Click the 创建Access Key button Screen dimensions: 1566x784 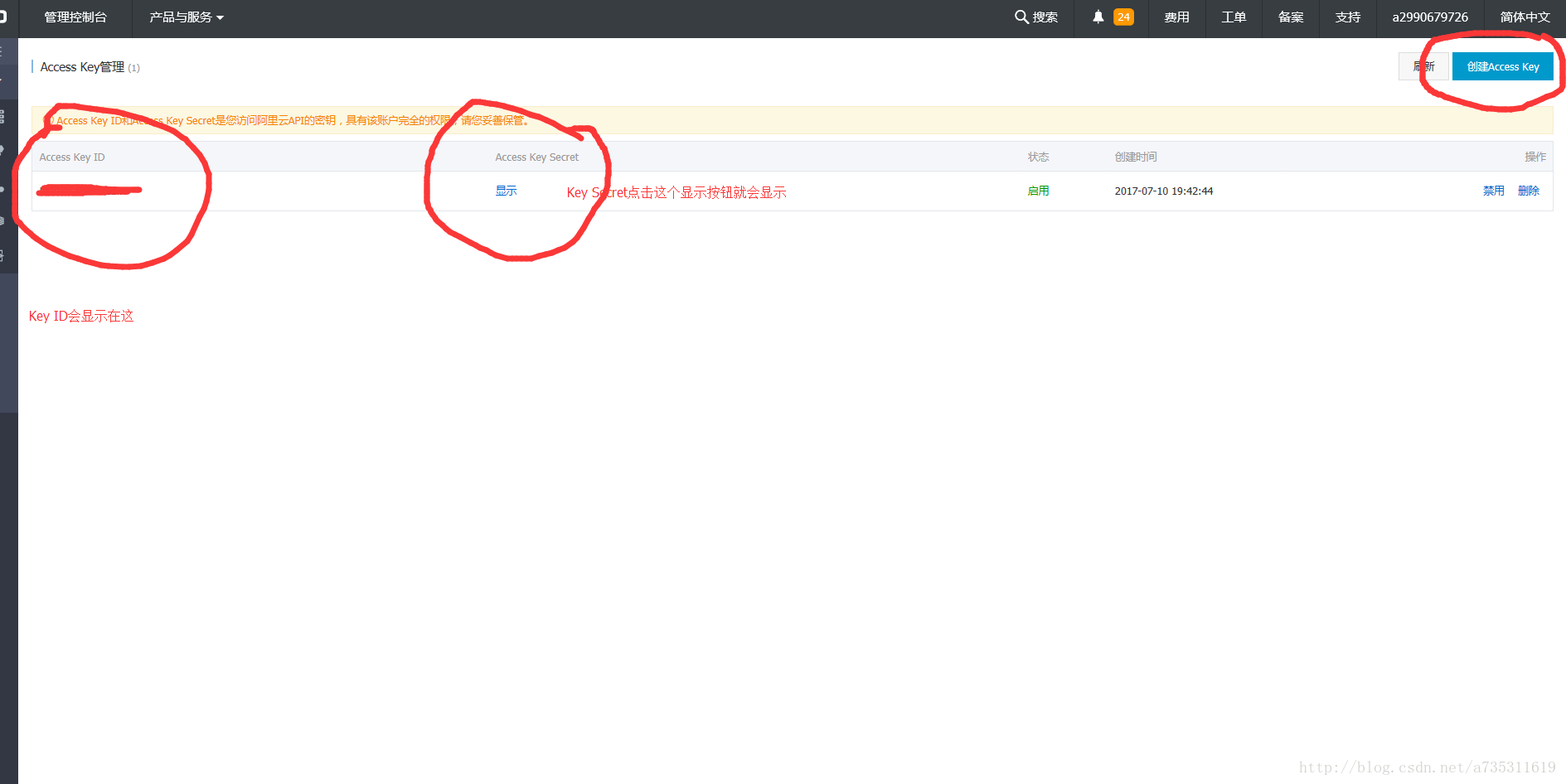tap(1502, 66)
